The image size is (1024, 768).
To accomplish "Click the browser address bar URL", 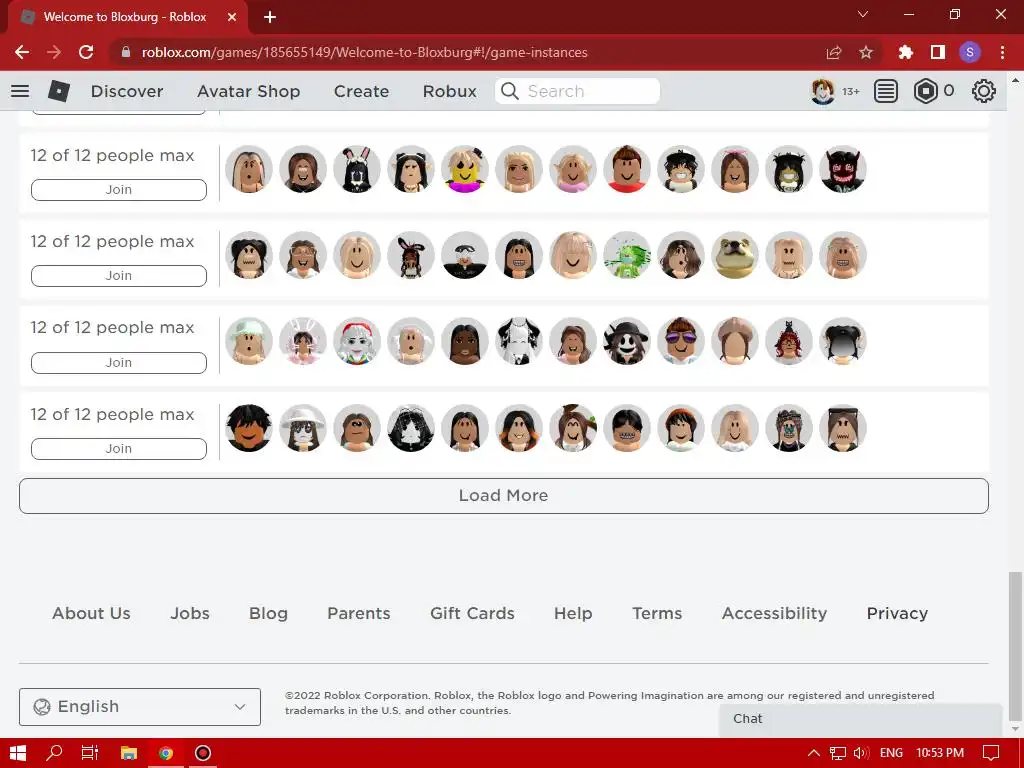I will tap(364, 52).
